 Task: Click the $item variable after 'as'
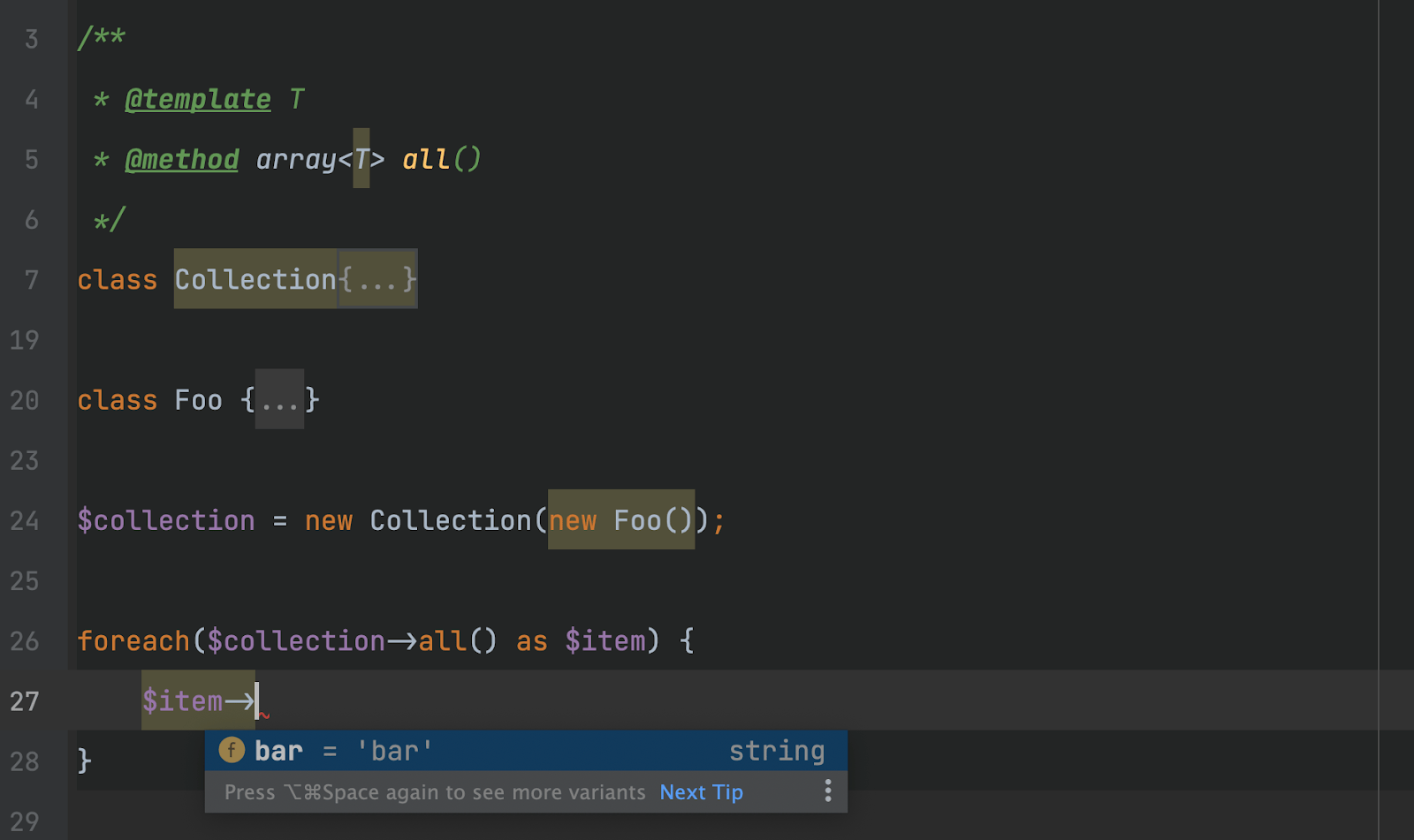click(x=605, y=640)
